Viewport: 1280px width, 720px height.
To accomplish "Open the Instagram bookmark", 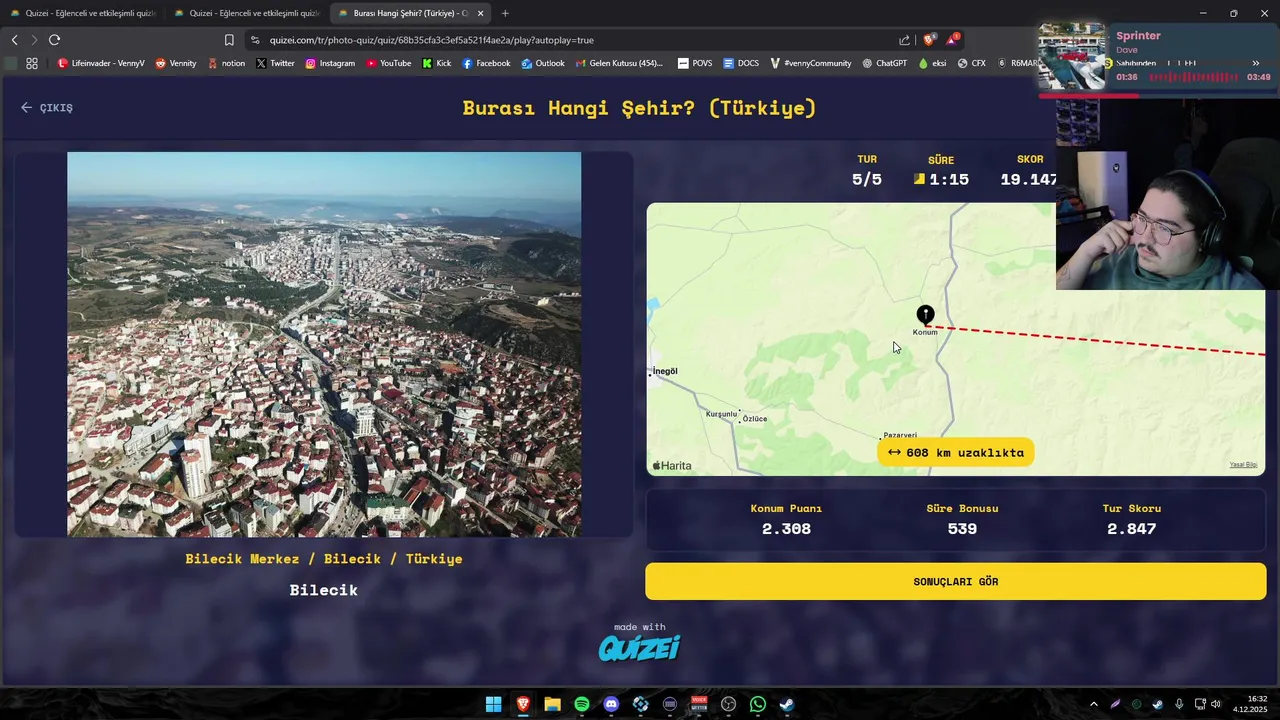I will [330, 63].
